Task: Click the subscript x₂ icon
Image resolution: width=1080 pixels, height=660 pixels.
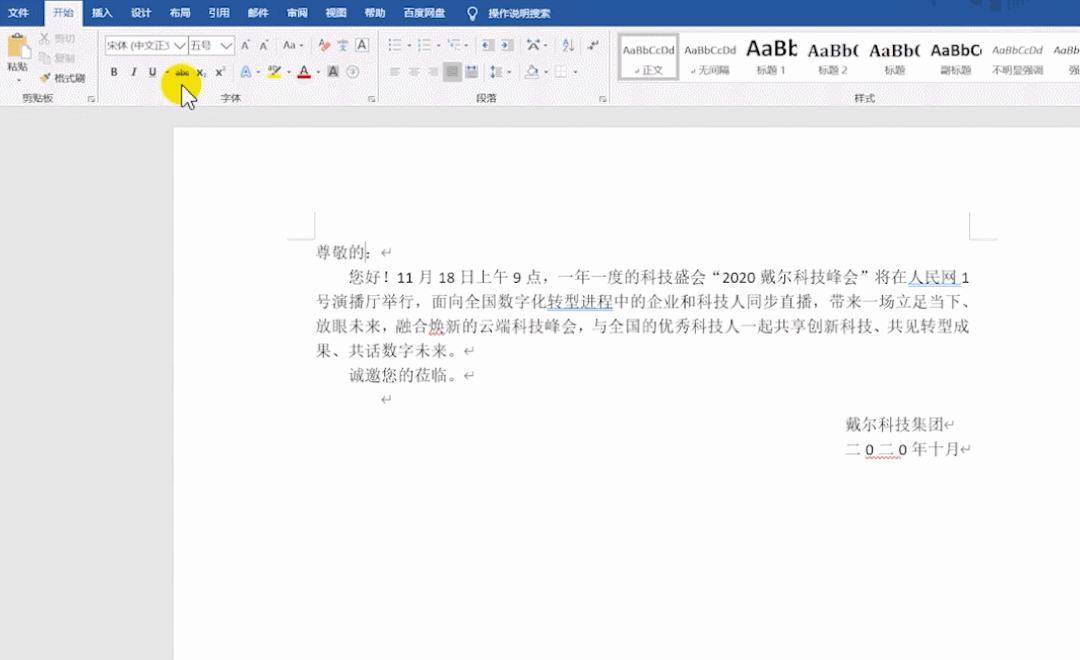Action: click(201, 72)
